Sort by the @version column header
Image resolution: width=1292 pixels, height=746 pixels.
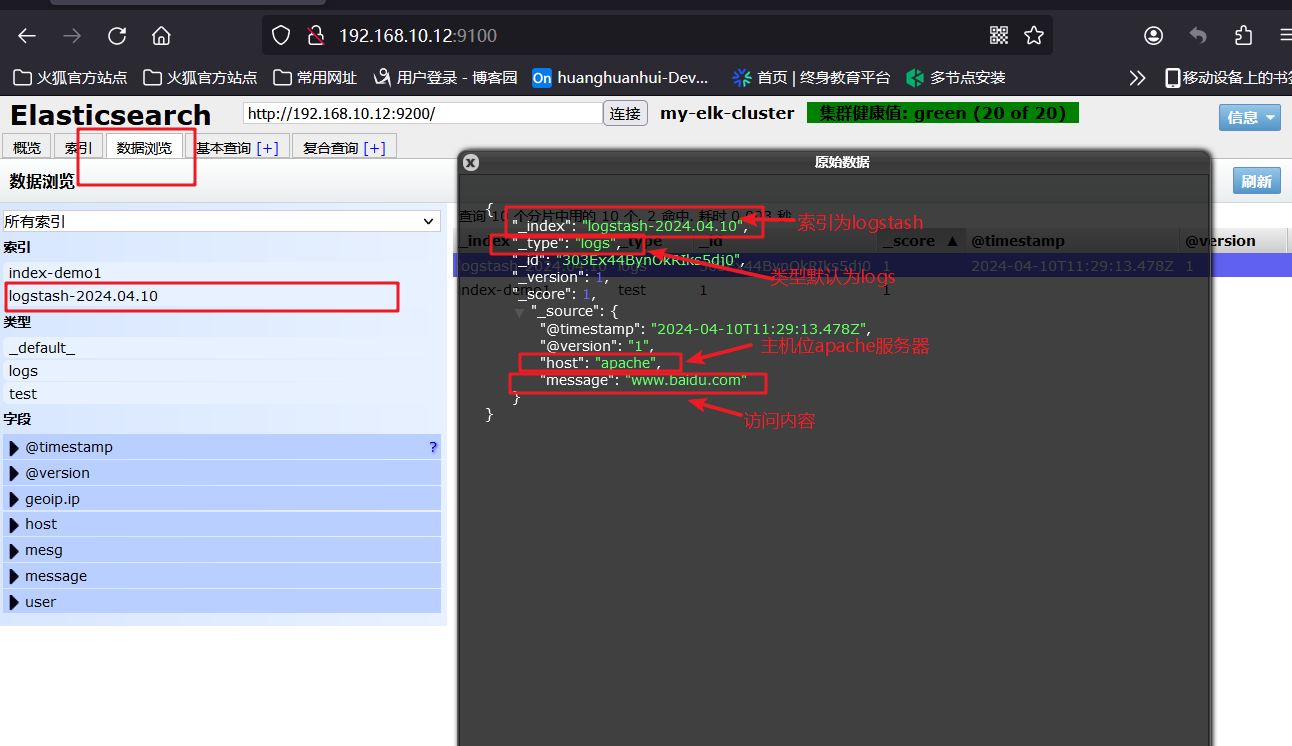[1231, 241]
